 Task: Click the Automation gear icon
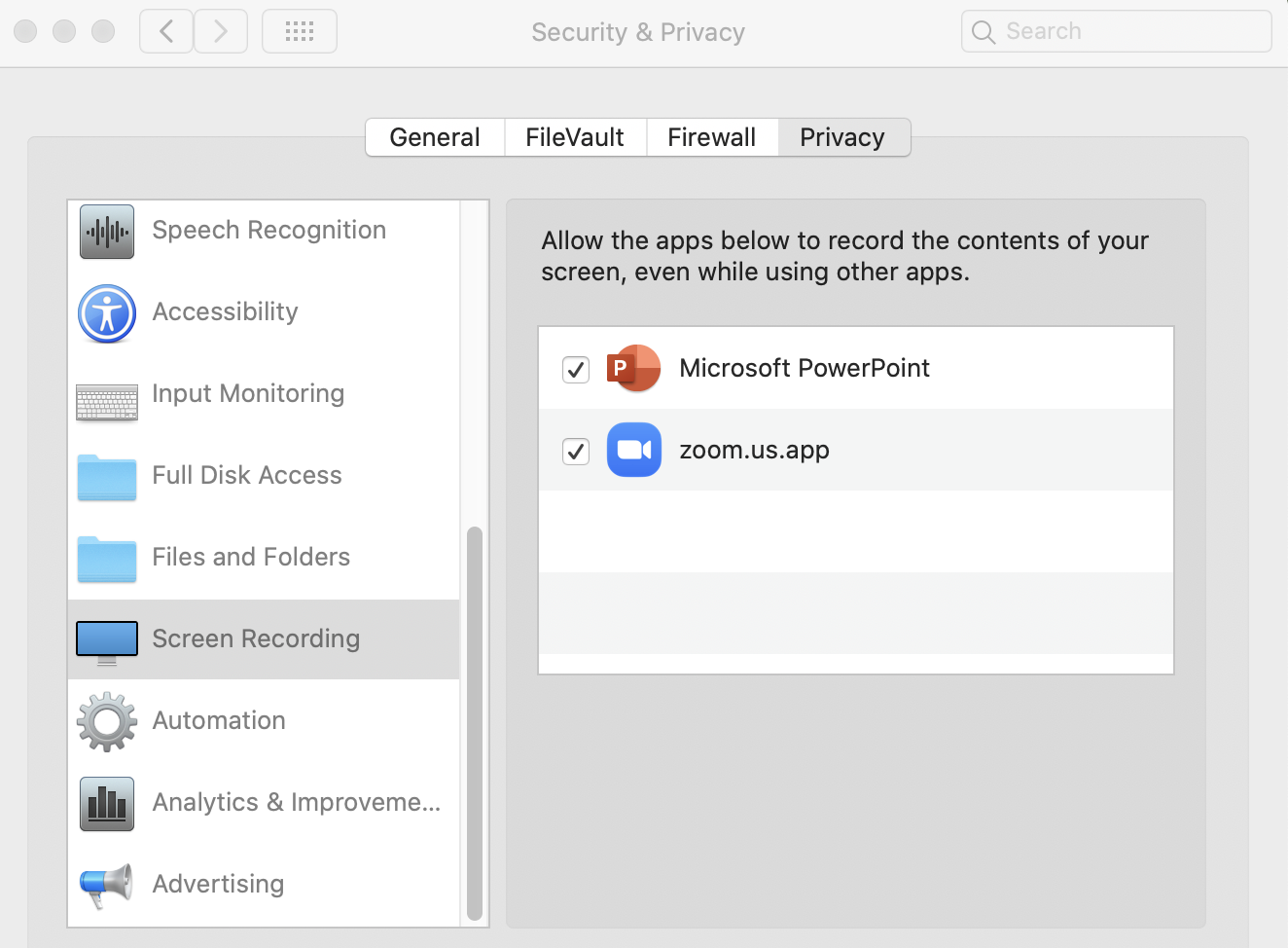pos(107,722)
